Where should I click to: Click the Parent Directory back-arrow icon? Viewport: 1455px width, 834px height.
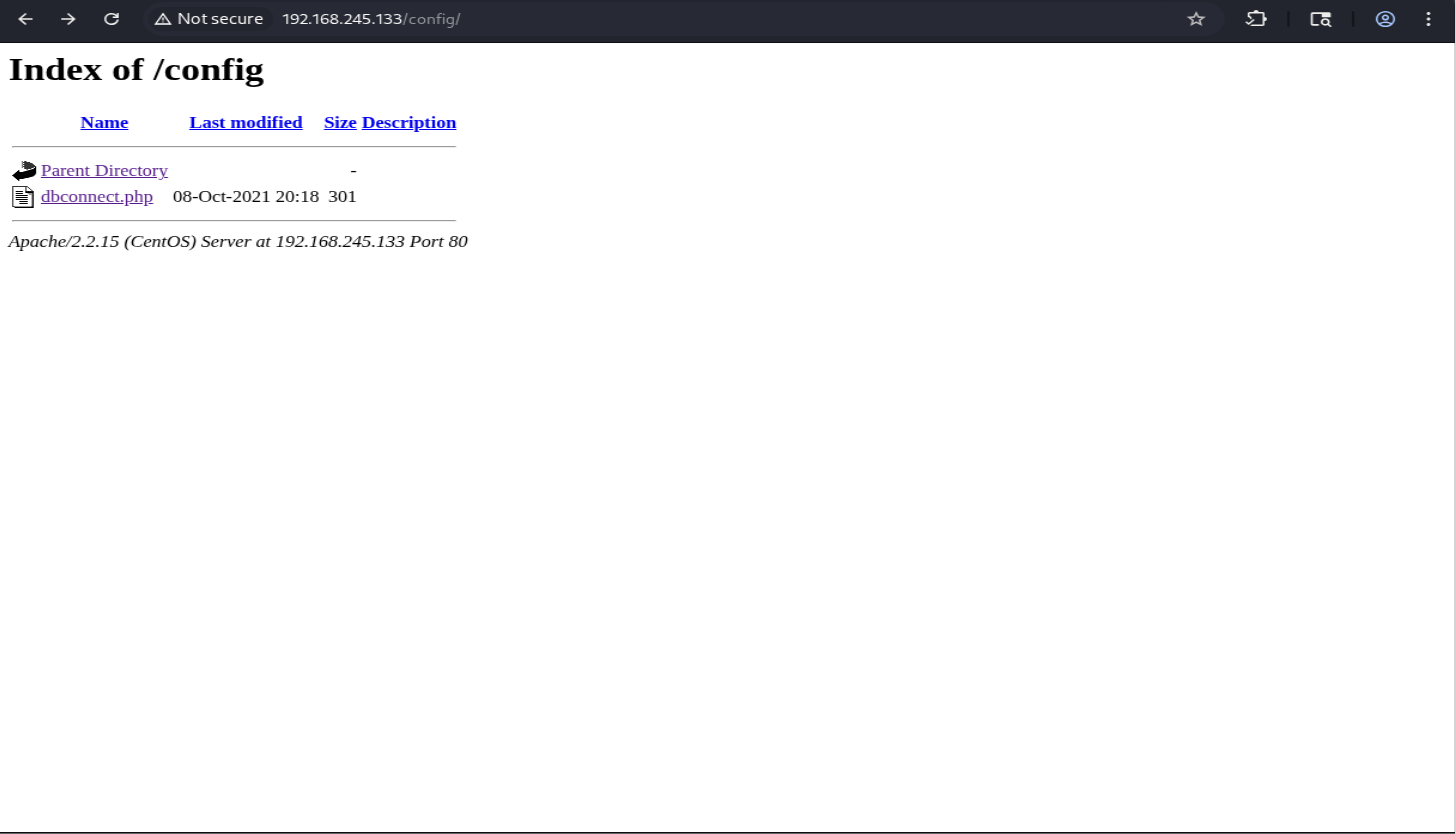pos(24,171)
